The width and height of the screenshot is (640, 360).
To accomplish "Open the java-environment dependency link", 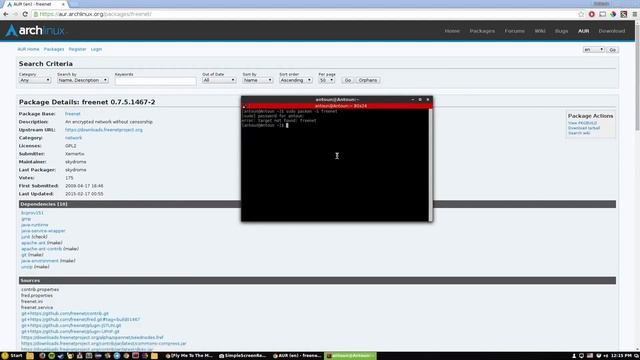I will [x=40, y=261].
